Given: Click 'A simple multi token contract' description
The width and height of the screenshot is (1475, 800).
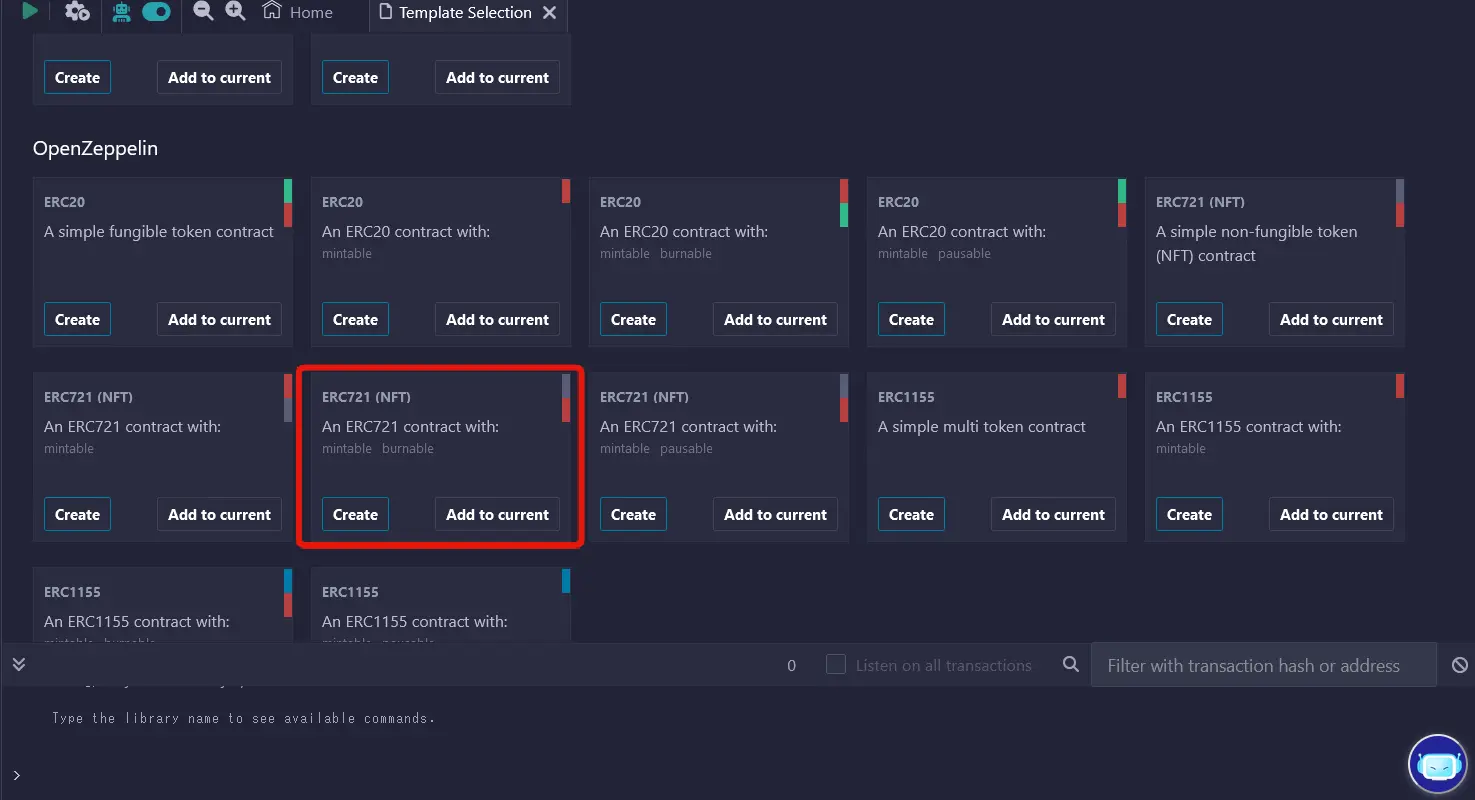Looking at the screenshot, I should (x=982, y=427).
